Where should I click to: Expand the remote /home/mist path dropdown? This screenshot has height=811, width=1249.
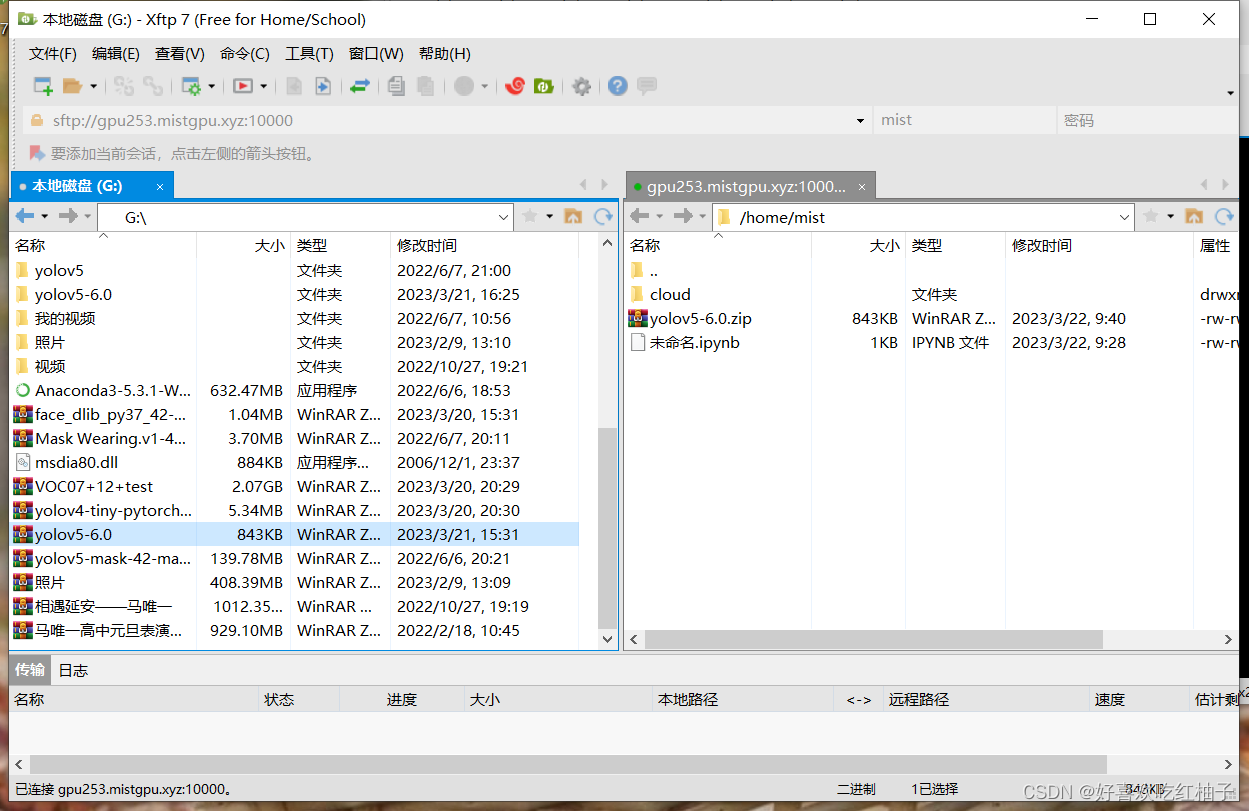click(x=1125, y=217)
